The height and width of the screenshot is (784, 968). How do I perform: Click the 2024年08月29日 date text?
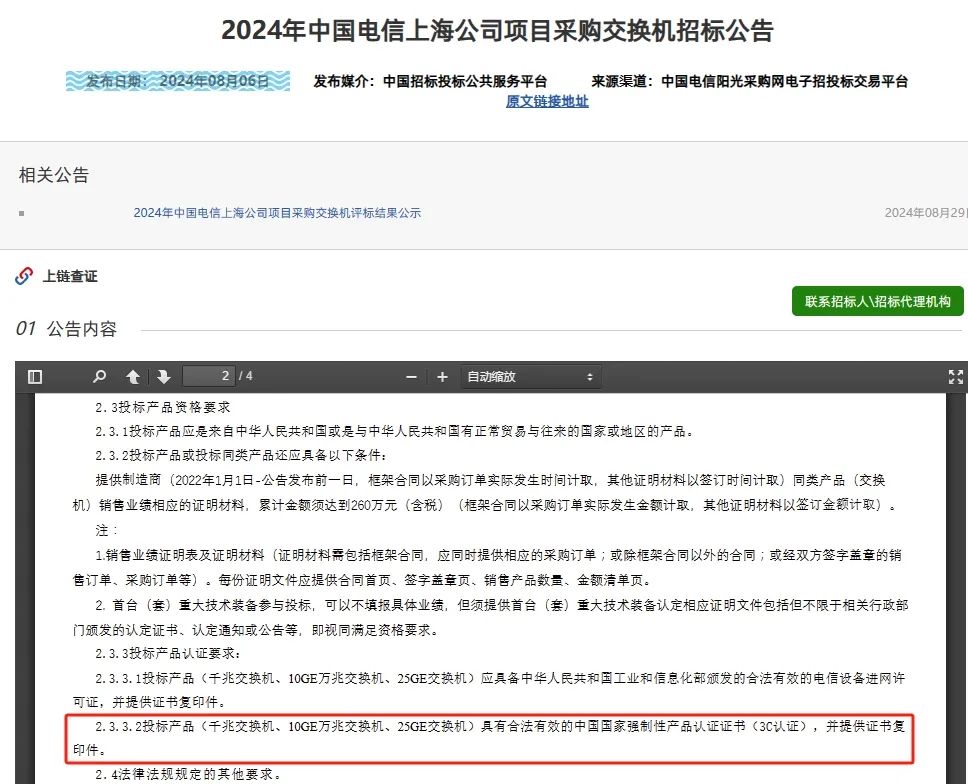926,213
